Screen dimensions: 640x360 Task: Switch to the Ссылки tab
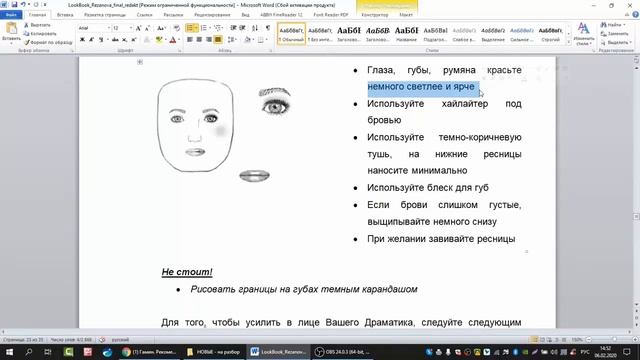tap(144, 15)
